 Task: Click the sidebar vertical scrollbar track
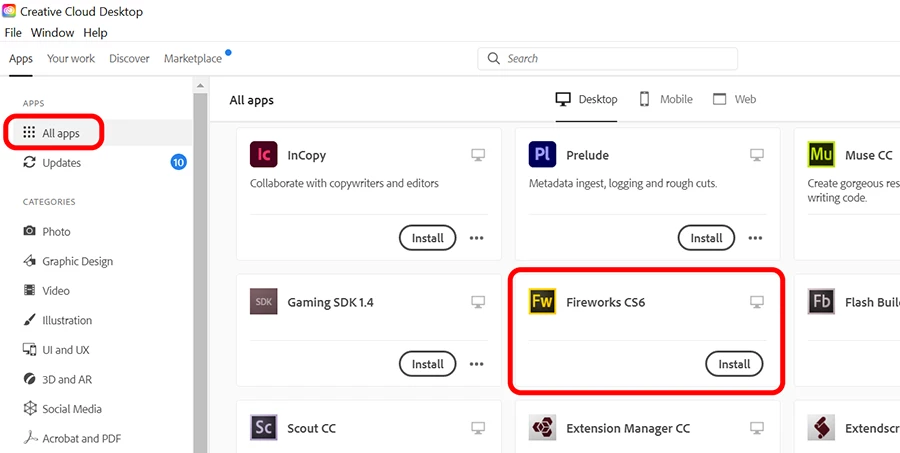click(200, 273)
